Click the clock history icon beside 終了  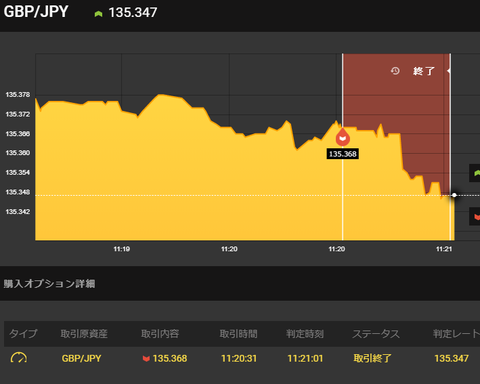395,71
